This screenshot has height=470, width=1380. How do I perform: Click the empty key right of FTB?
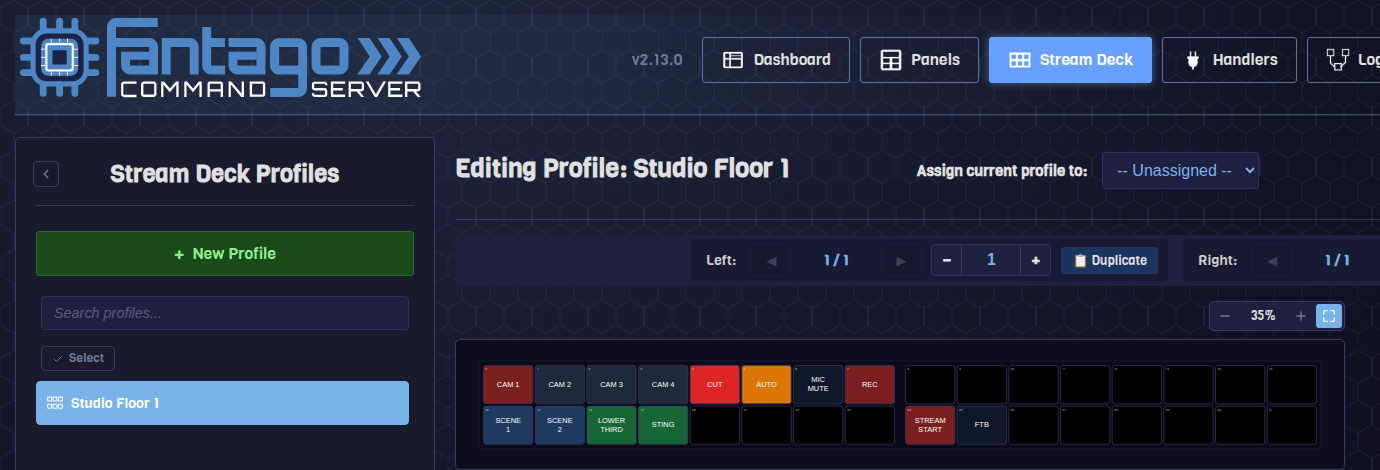point(1033,425)
